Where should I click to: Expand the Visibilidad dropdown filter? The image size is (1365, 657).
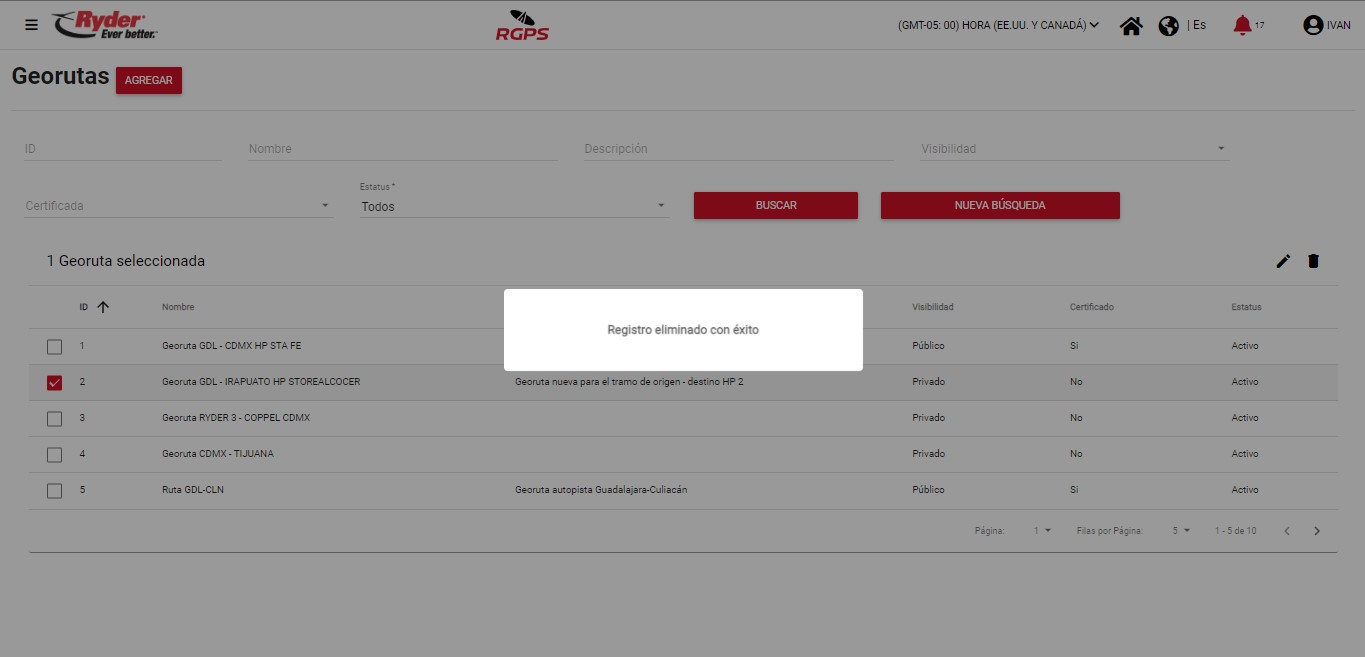coord(1074,149)
